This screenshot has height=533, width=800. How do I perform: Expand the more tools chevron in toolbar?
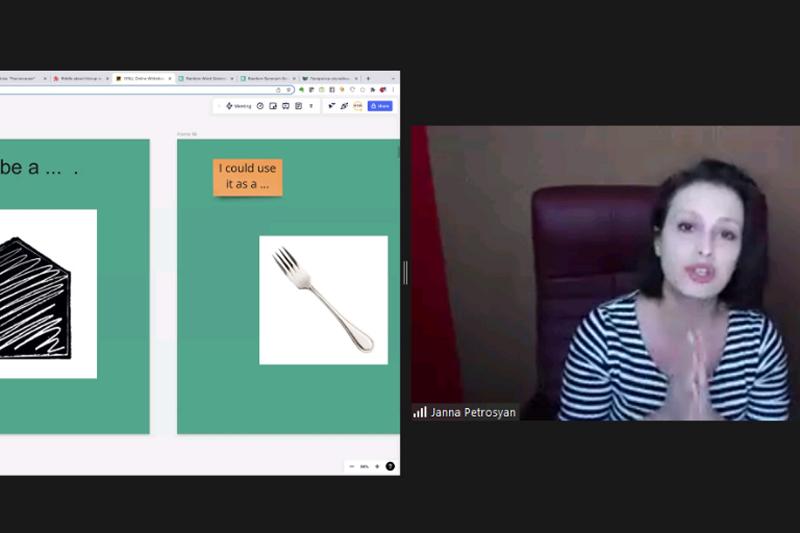[x=311, y=106]
